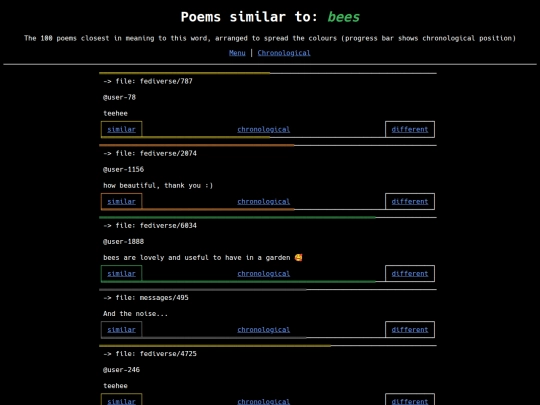Viewport: 540px width, 405px height.
Task: Click the username '@user-1888'
Action: click(123, 241)
